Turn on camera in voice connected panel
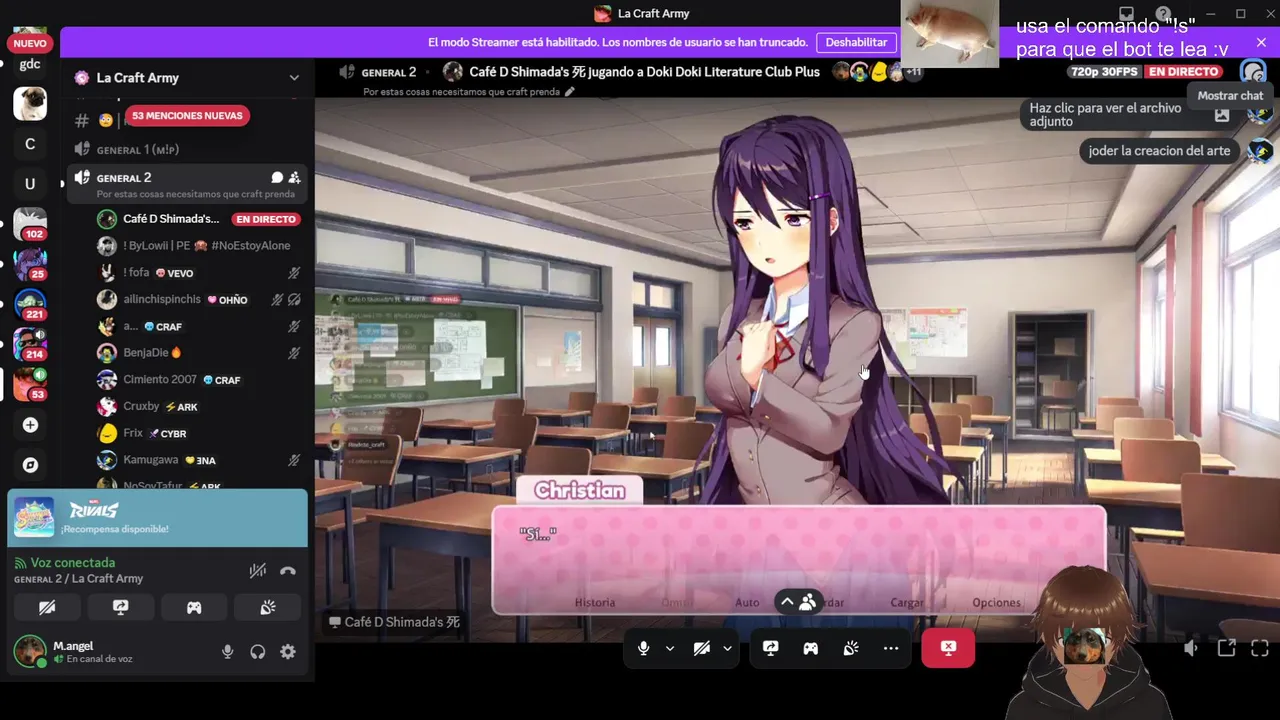 [x=47, y=607]
